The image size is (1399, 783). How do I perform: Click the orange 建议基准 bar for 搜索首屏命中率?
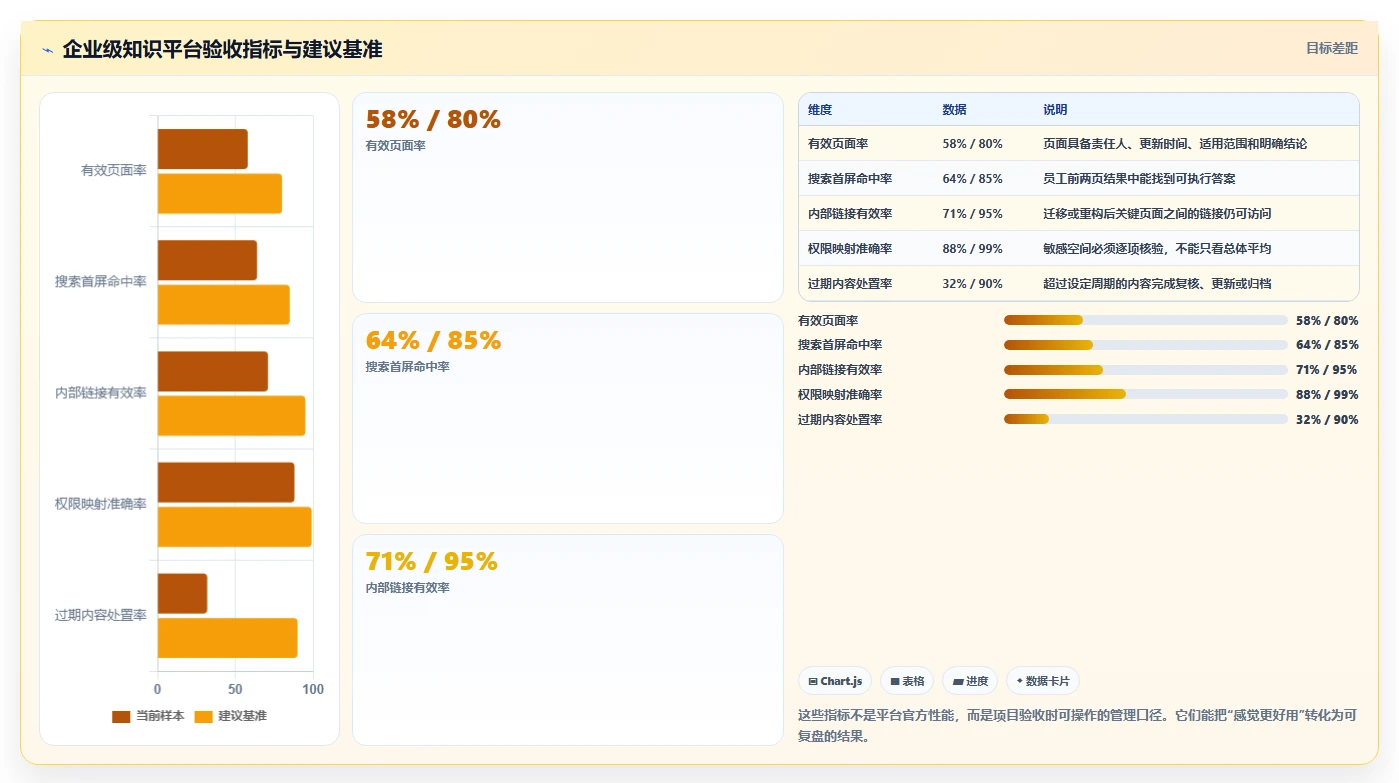pyautogui.click(x=223, y=305)
